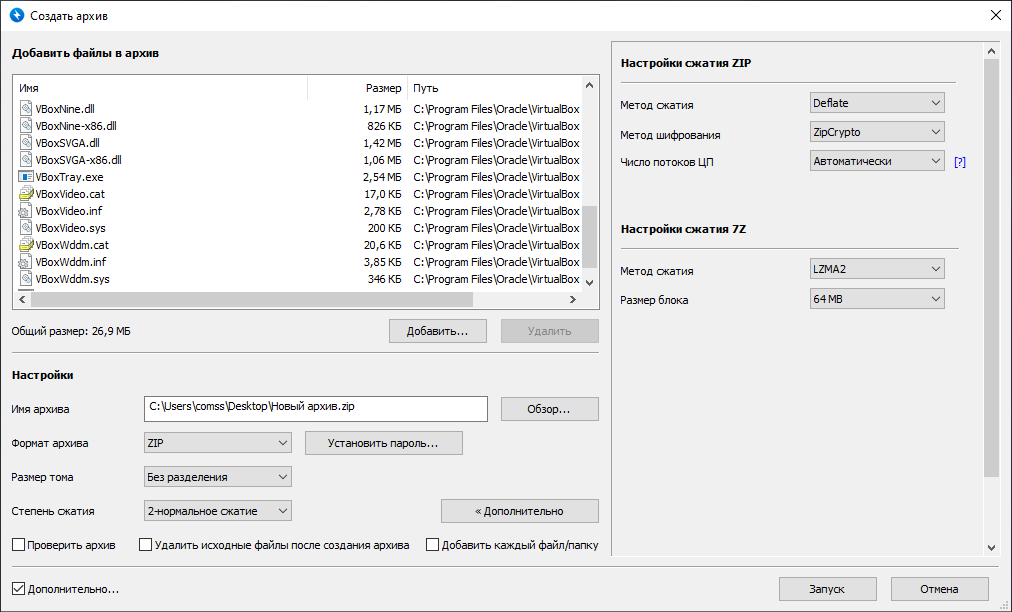Click the VBoxSVGA.dll file icon
The width and height of the screenshot is (1012, 612).
tap(26, 143)
